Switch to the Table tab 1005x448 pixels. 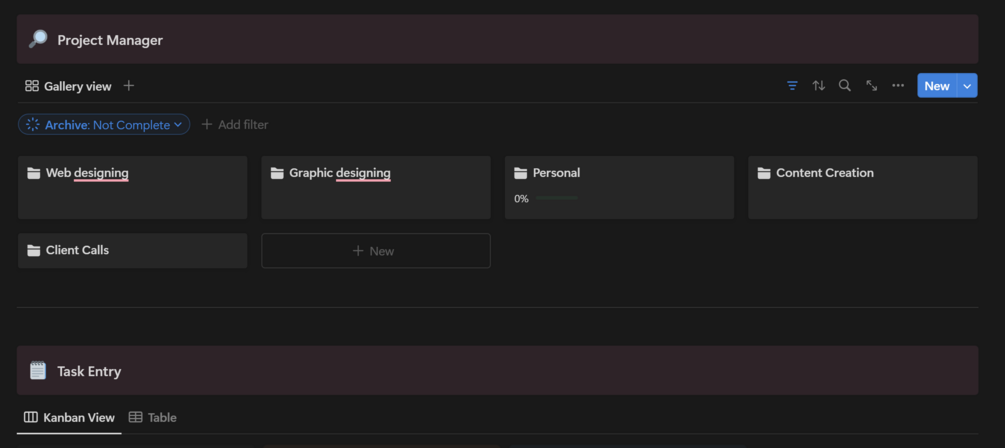click(153, 417)
